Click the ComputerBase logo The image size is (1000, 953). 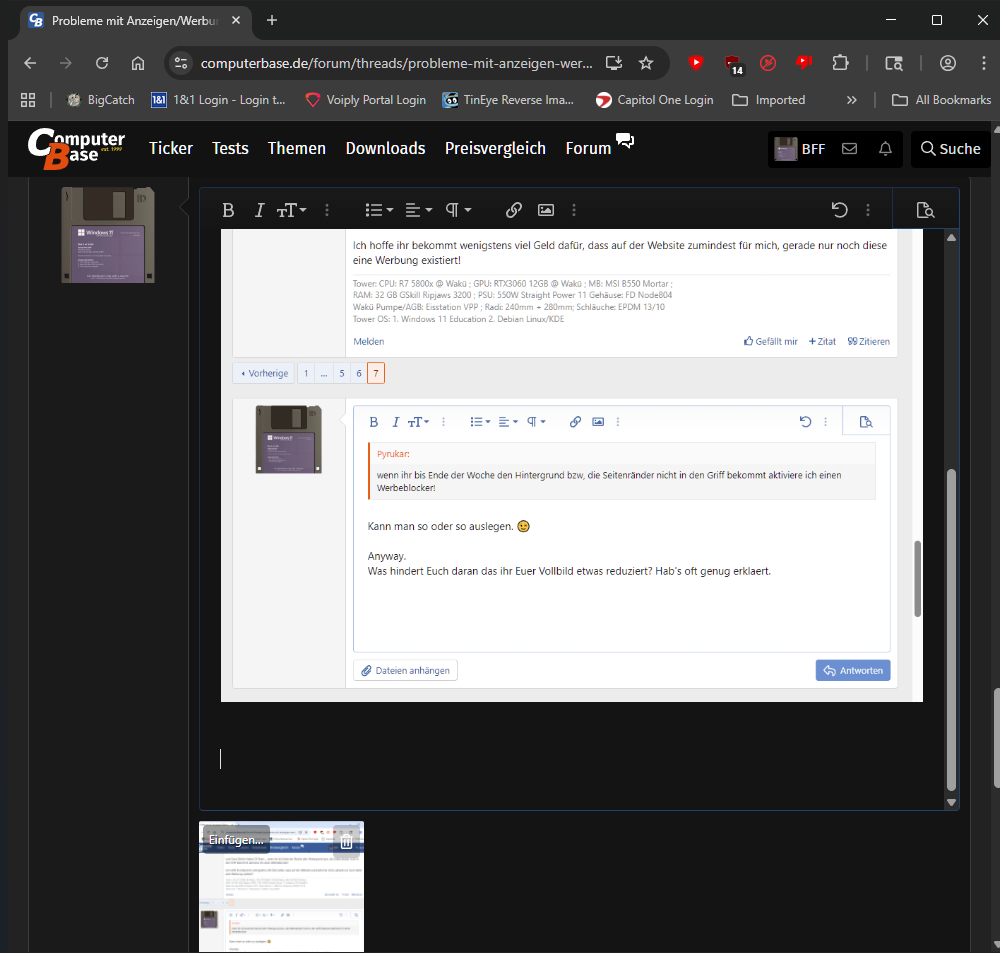[76, 148]
